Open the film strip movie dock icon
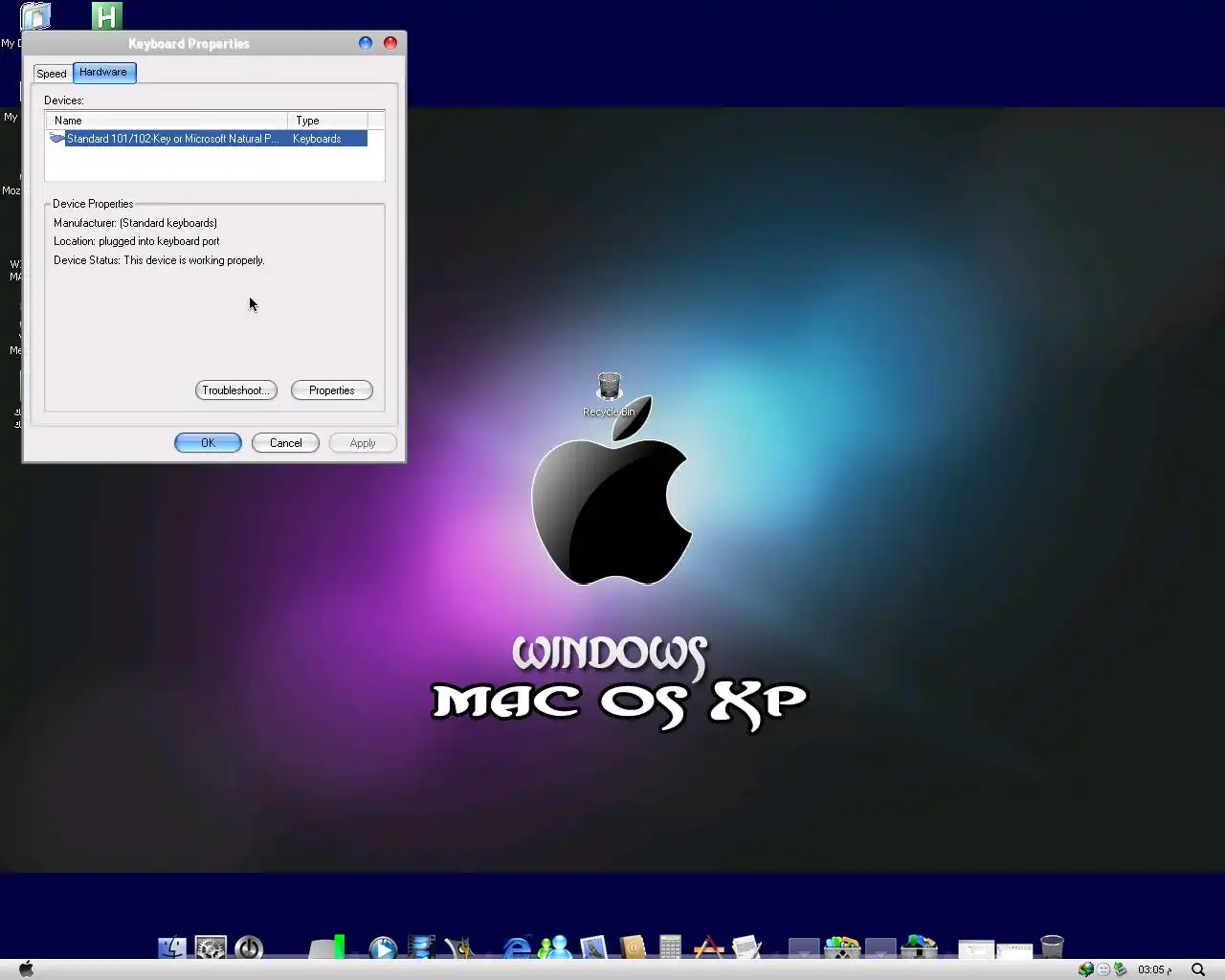Image resolution: width=1225 pixels, height=980 pixels. click(421, 947)
